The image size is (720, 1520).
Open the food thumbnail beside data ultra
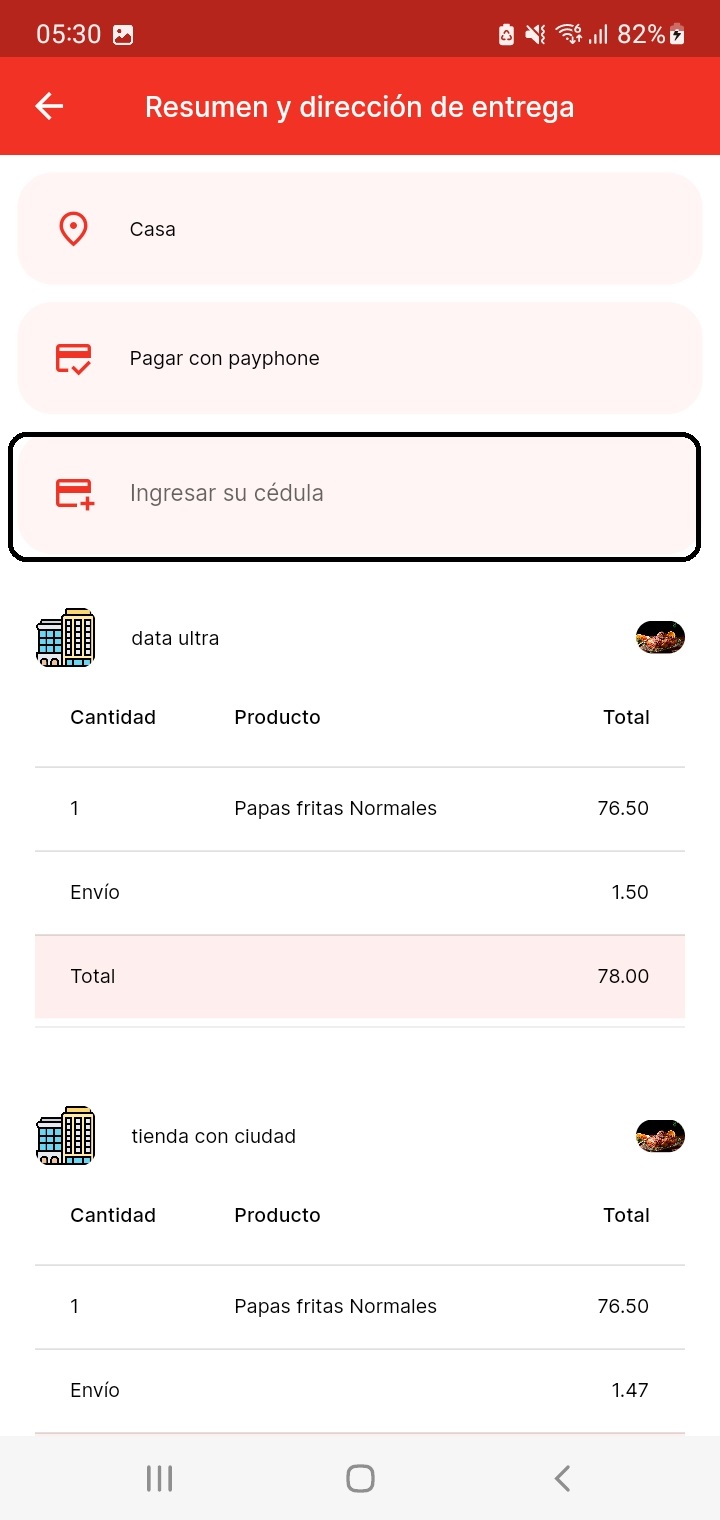coord(660,637)
